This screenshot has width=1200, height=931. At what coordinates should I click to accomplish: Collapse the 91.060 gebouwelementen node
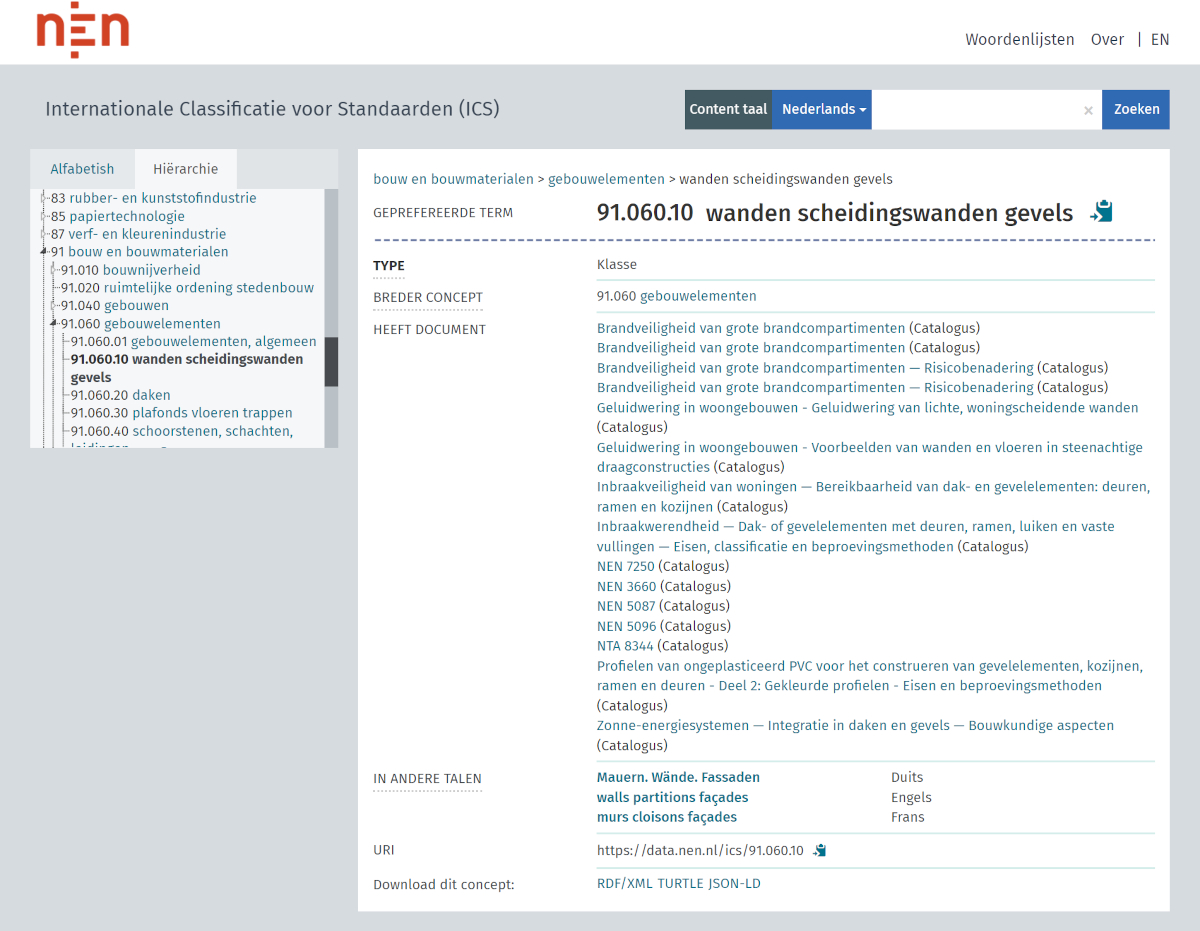(55, 323)
